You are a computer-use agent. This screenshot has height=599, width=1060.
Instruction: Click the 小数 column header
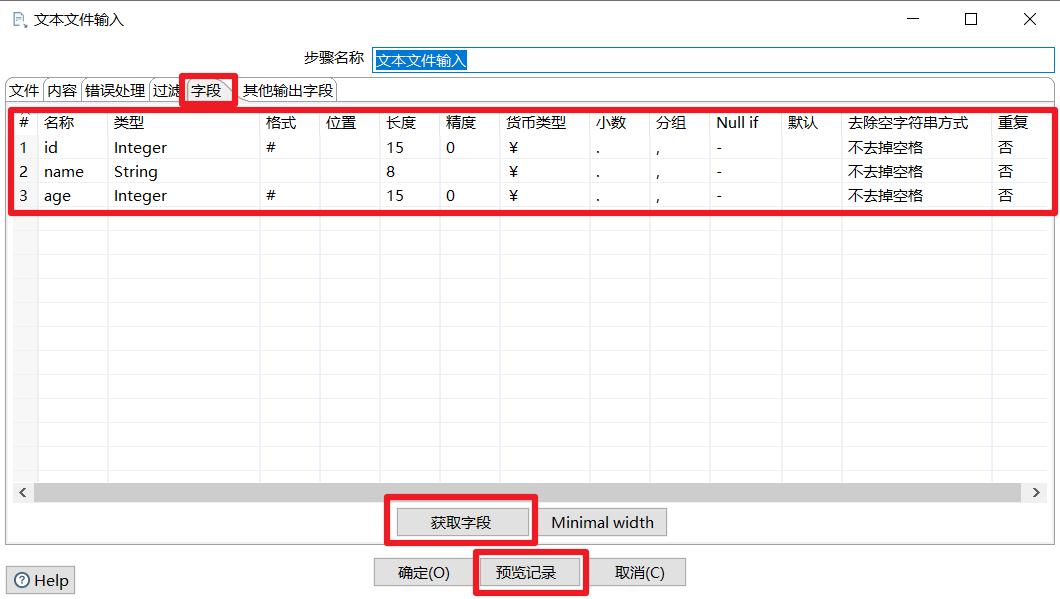coord(621,122)
